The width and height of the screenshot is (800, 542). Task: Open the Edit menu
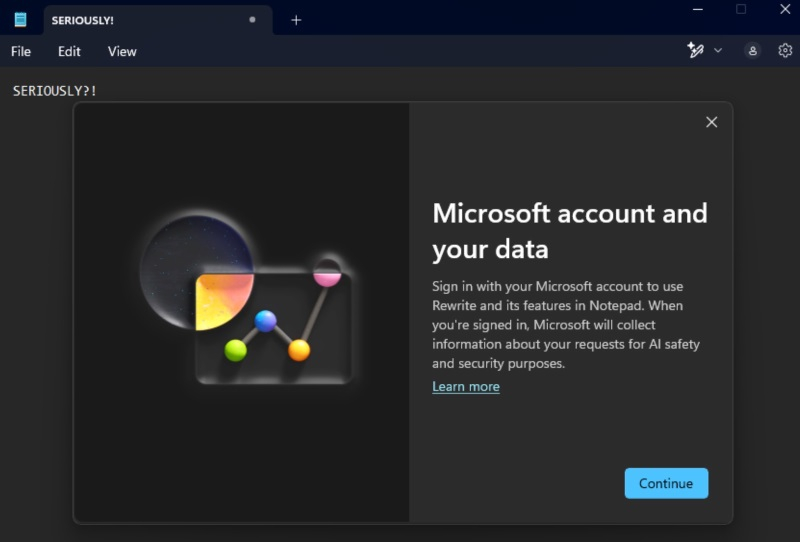click(x=69, y=51)
